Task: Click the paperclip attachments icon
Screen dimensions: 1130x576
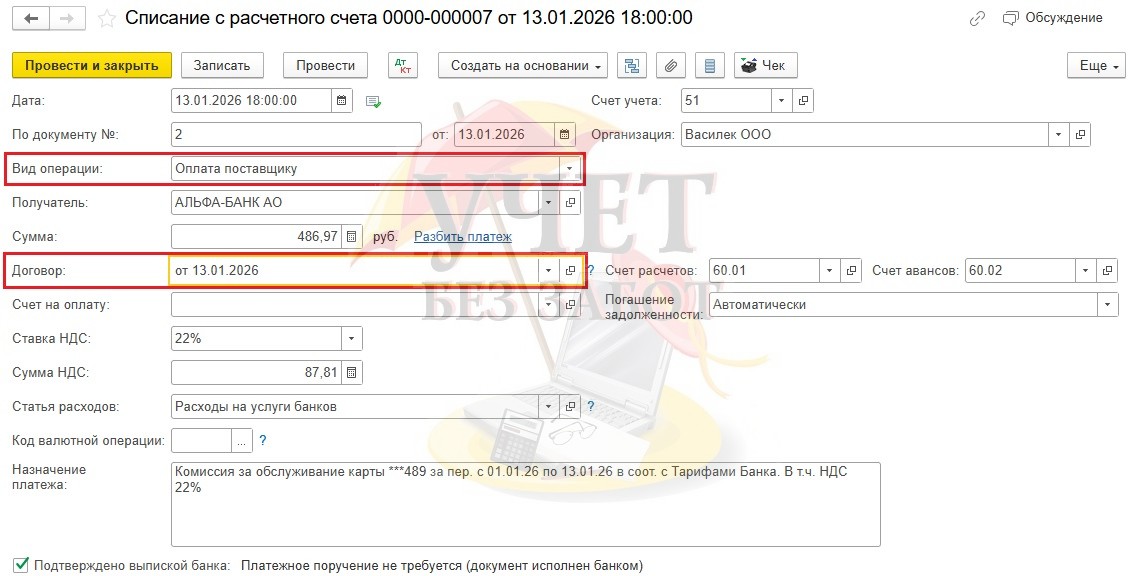Action: click(x=671, y=66)
